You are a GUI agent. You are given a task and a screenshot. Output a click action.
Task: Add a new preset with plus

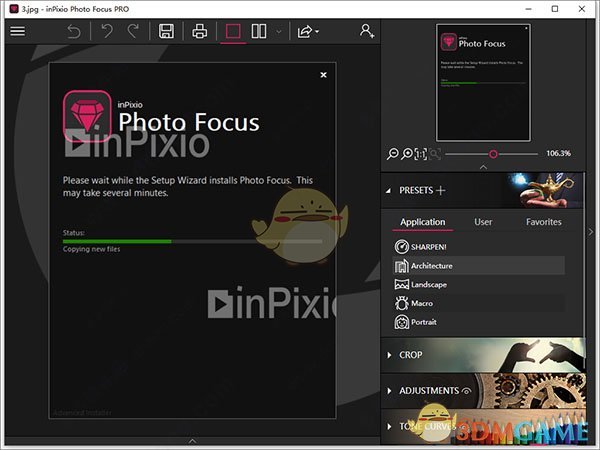tap(440, 190)
